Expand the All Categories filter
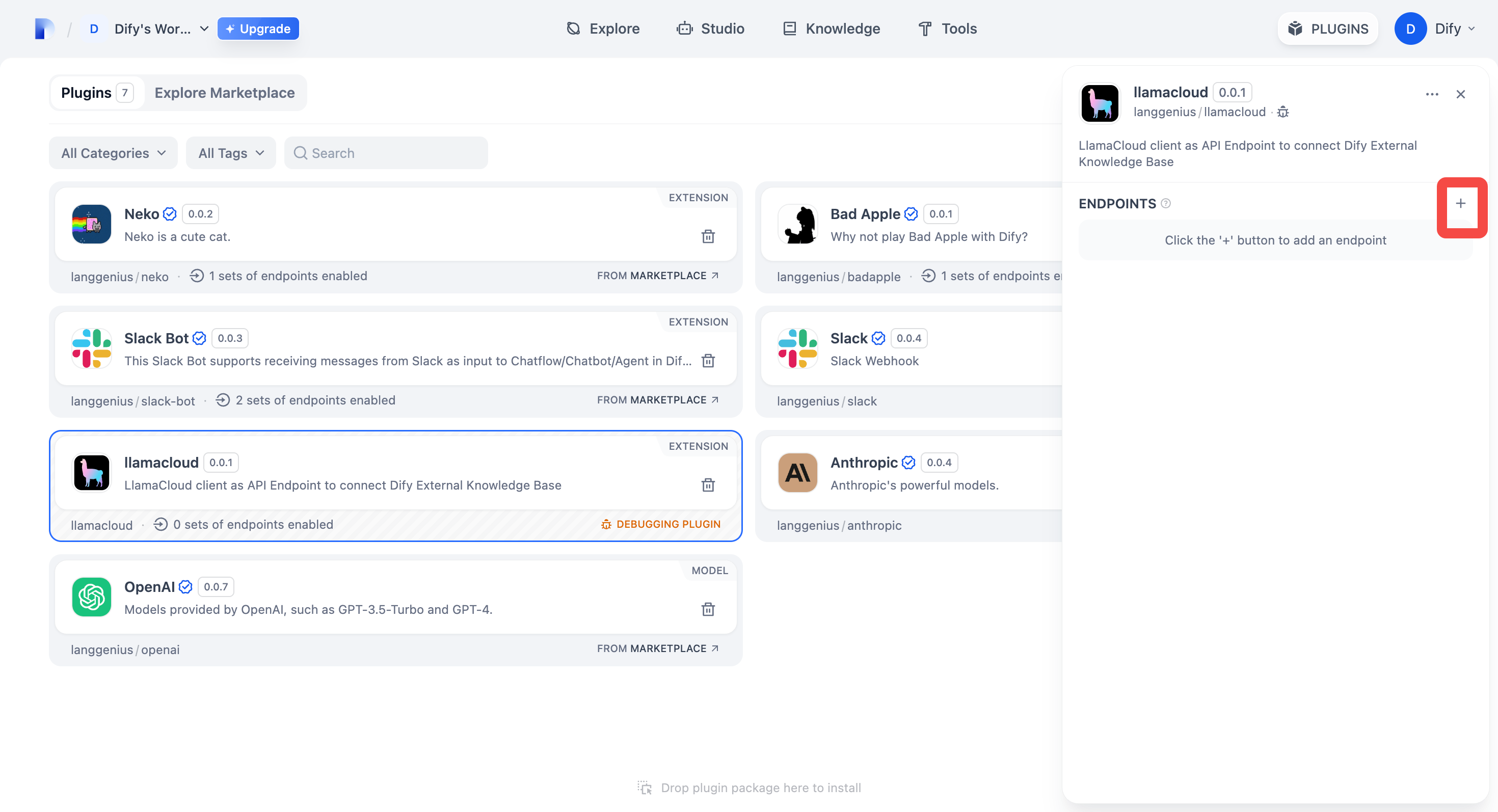Image resolution: width=1498 pixels, height=812 pixels. (114, 153)
